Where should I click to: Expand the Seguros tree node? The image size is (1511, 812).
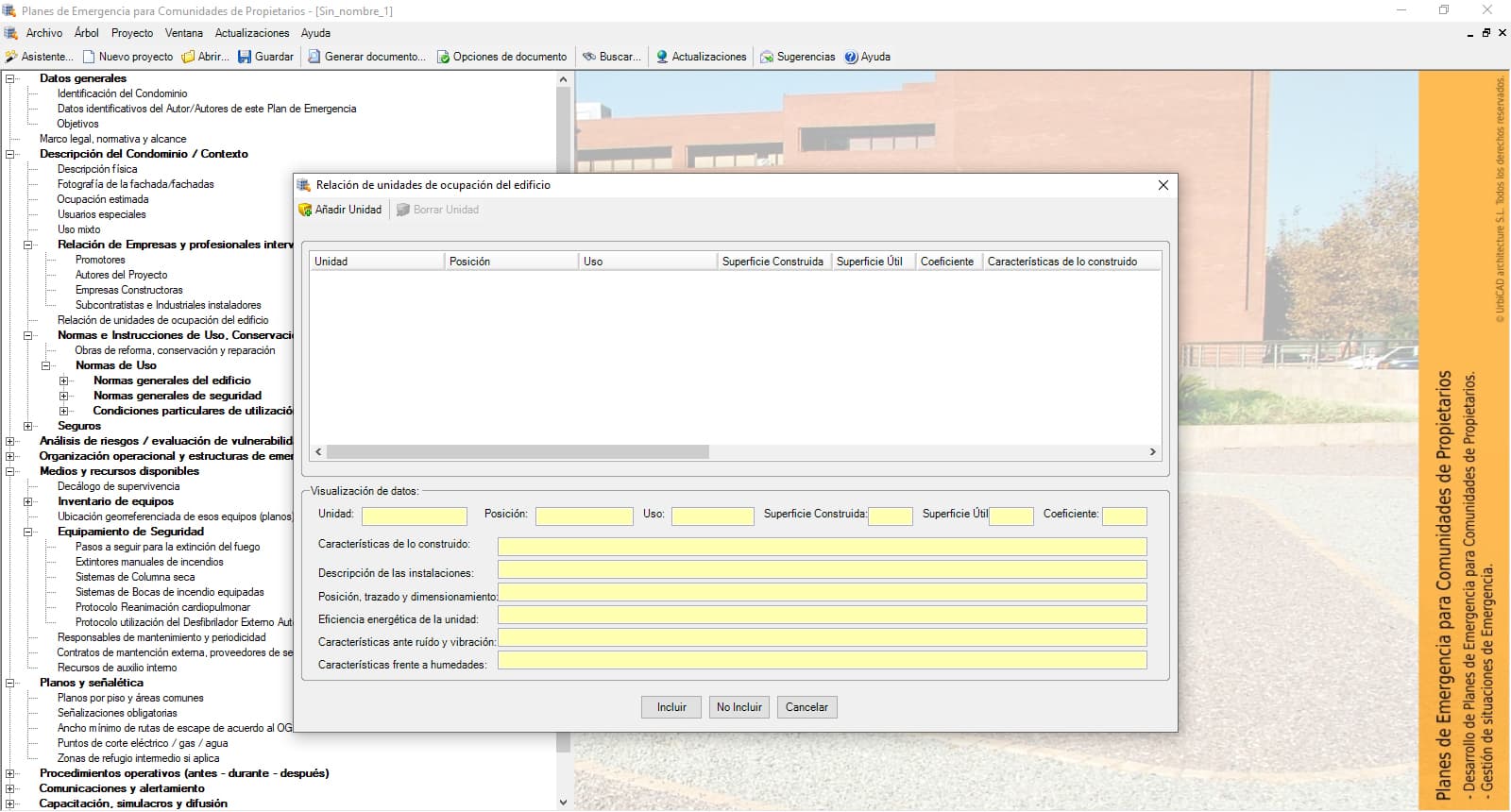coord(28,426)
